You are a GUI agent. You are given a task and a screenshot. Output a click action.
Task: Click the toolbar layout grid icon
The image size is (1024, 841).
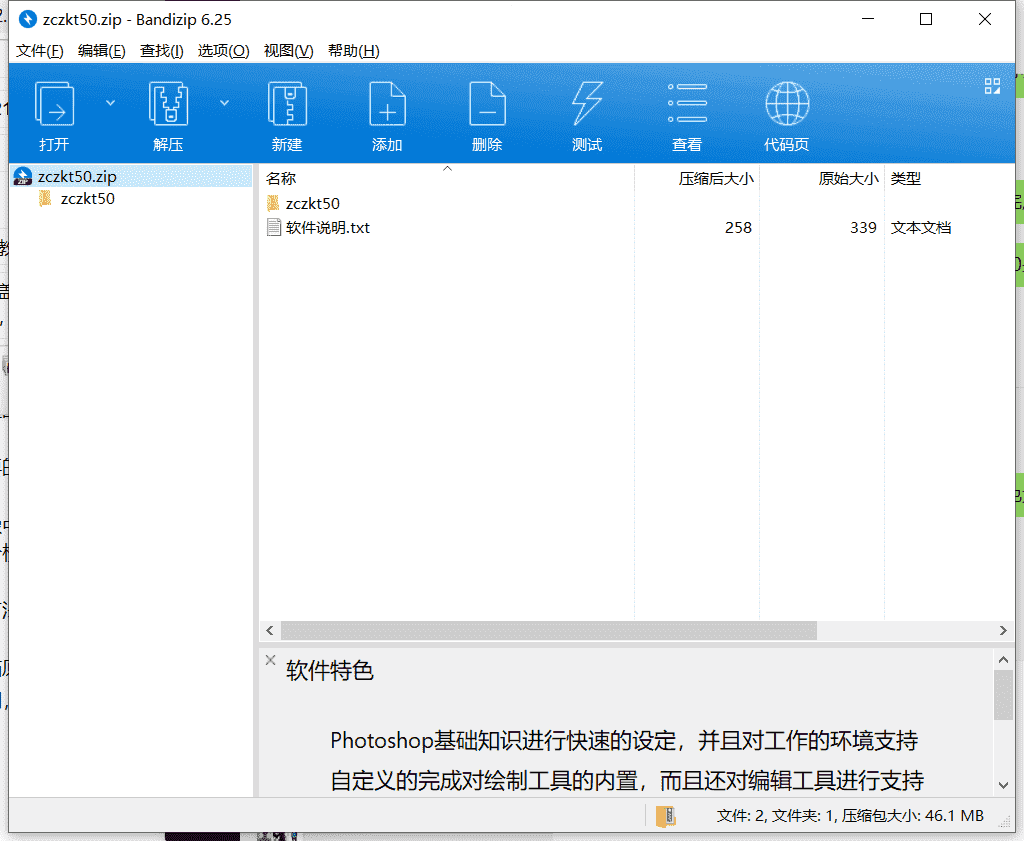(x=992, y=86)
